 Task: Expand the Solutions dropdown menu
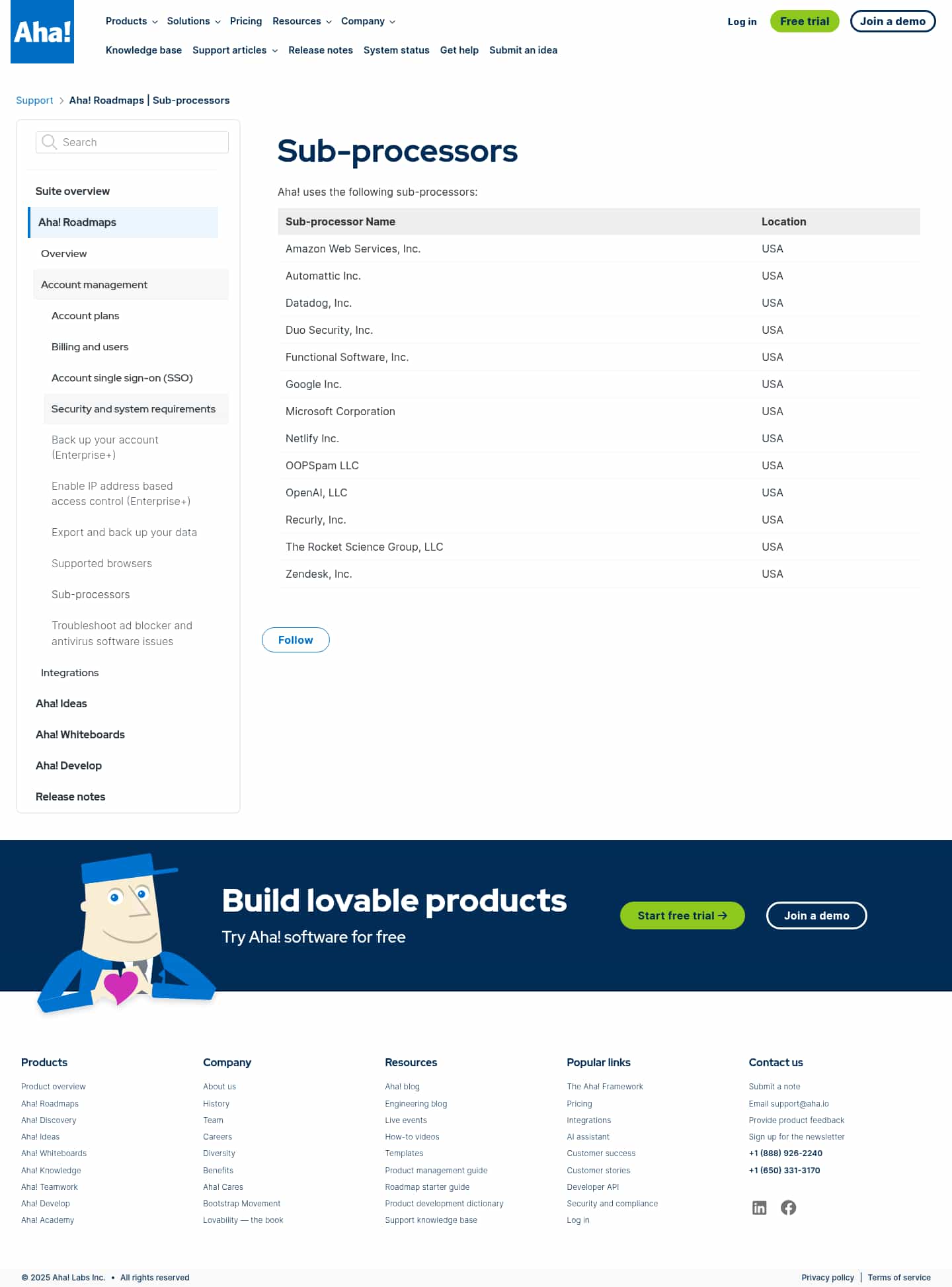[x=194, y=21]
